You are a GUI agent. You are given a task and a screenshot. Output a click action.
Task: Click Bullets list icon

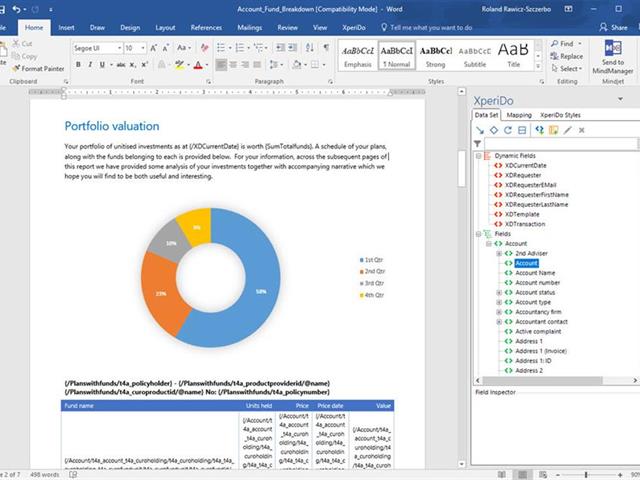(x=221, y=48)
